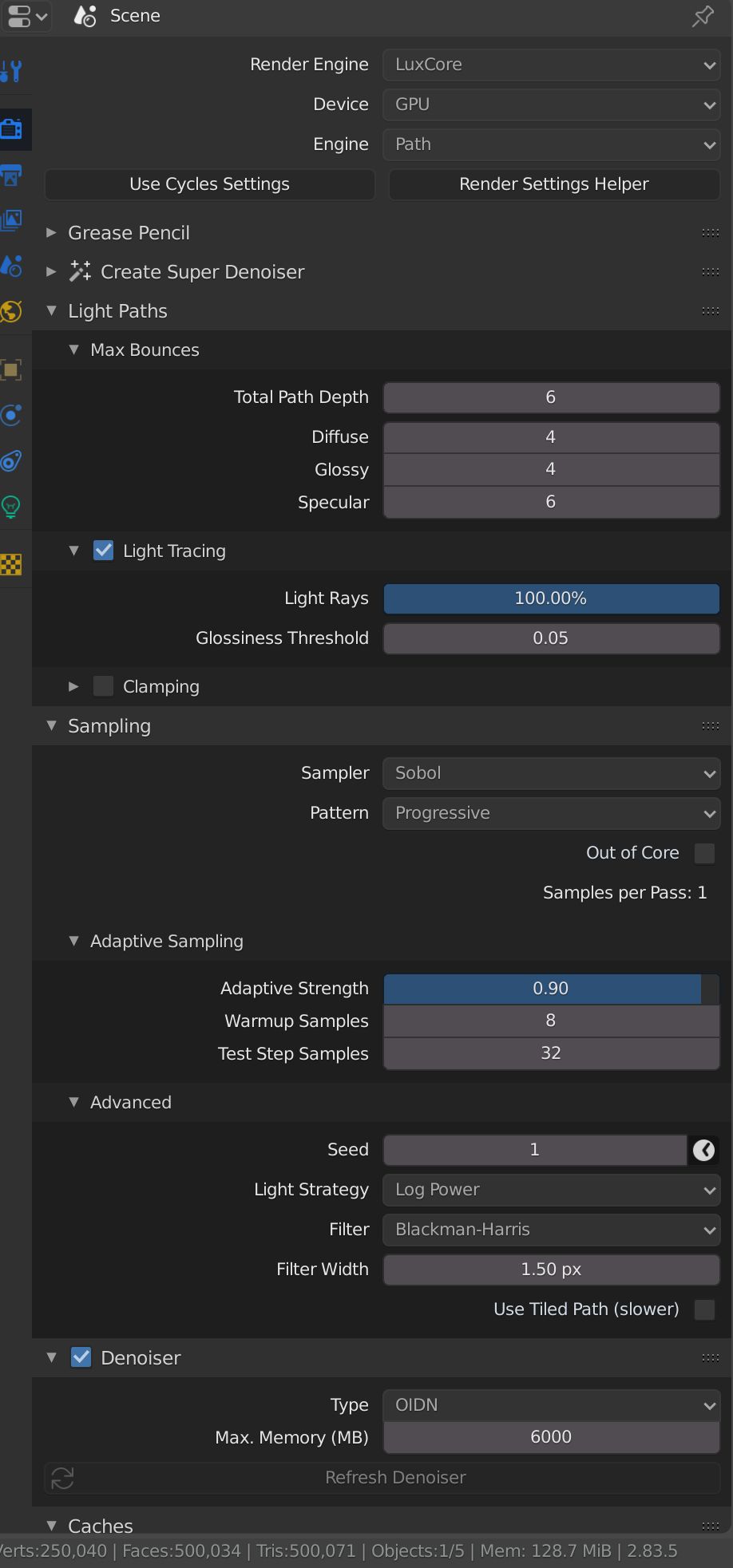
Task: Enable the Clamping checkbox
Action: pyautogui.click(x=103, y=686)
